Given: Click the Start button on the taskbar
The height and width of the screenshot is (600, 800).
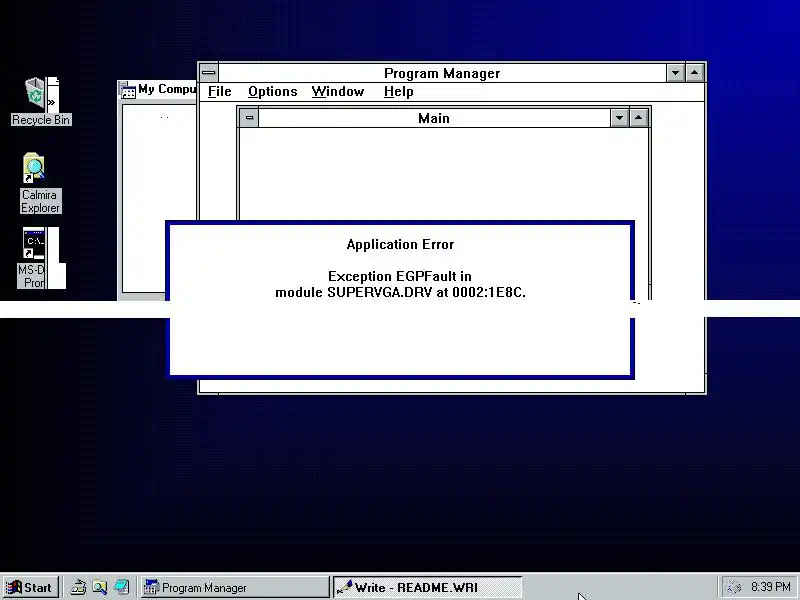Looking at the screenshot, I should coord(31,587).
